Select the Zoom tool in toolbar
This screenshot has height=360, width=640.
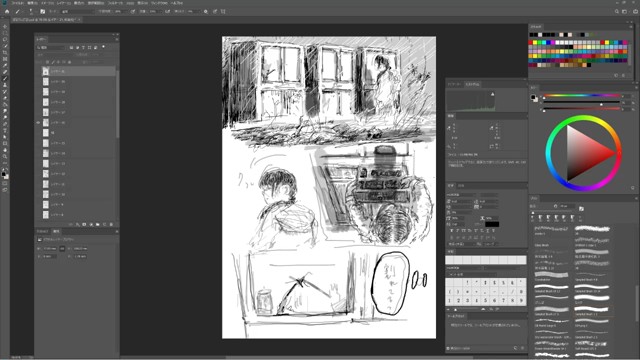click(5, 156)
